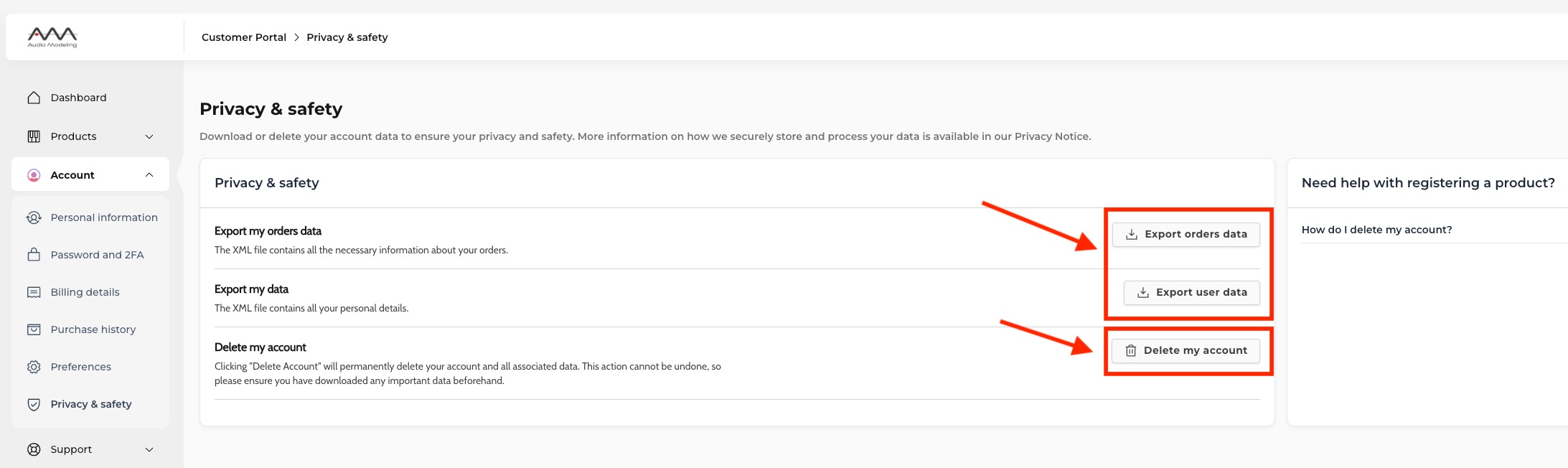Viewport: 1568px width, 468px height.
Task: Click the breadcrumb separator chevron
Action: (x=296, y=37)
